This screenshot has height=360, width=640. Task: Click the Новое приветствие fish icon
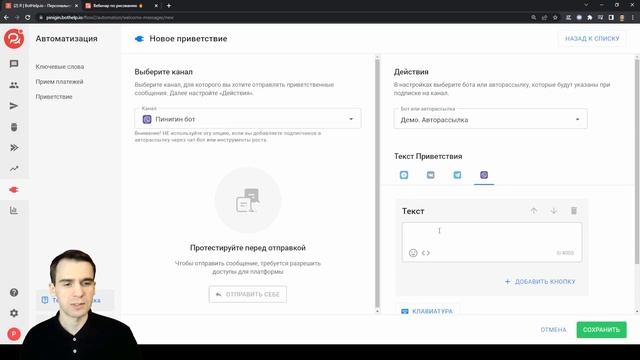[139, 39]
